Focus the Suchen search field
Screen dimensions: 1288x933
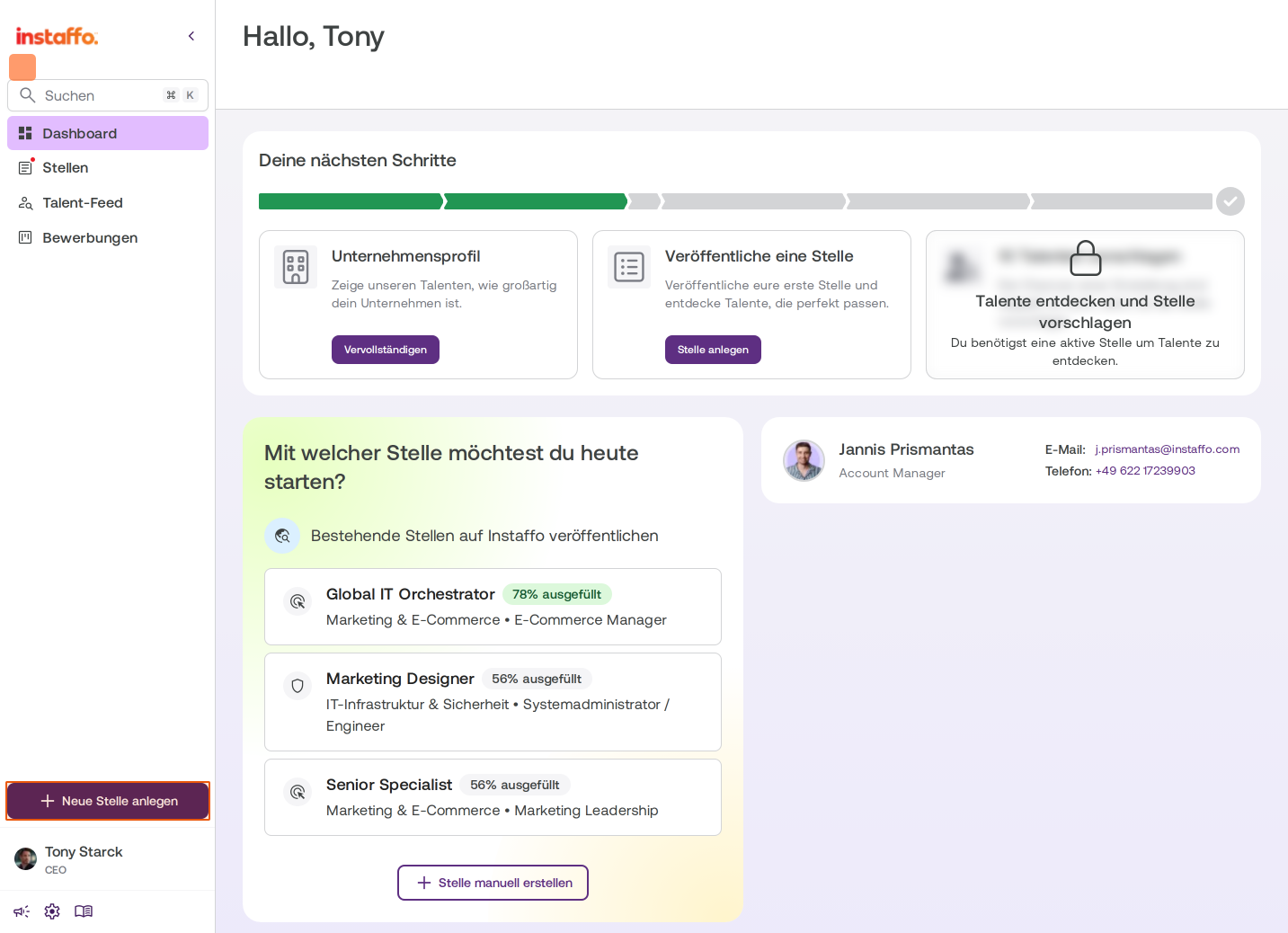[x=108, y=95]
